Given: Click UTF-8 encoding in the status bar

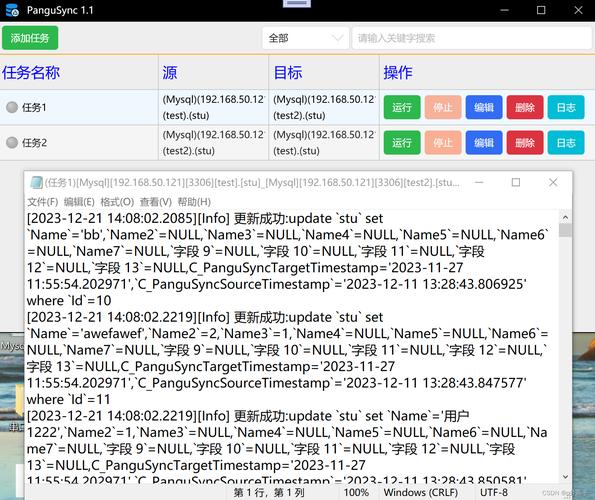Looking at the screenshot, I should (x=494, y=492).
